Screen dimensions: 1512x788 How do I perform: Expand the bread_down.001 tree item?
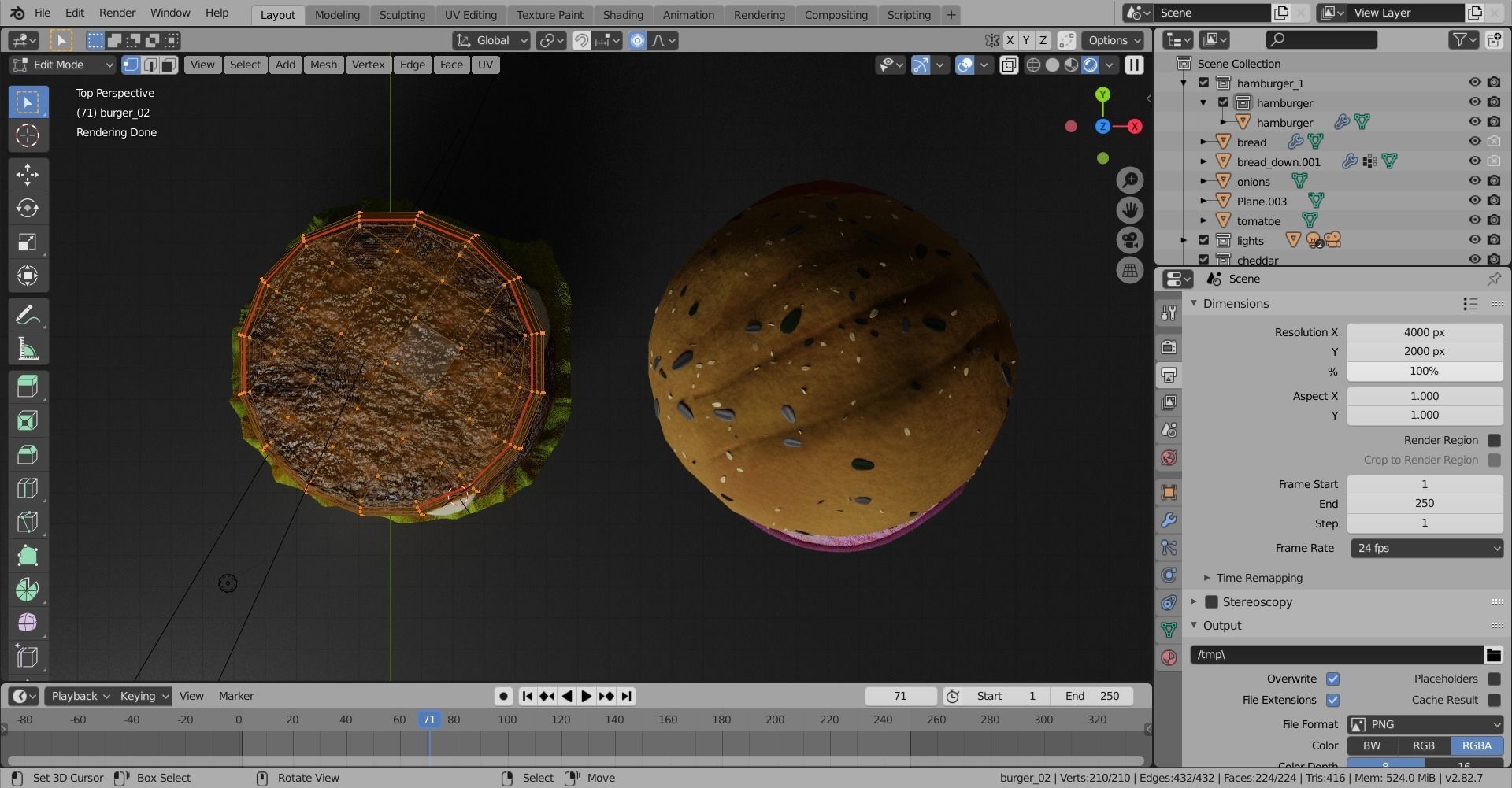(x=1203, y=161)
